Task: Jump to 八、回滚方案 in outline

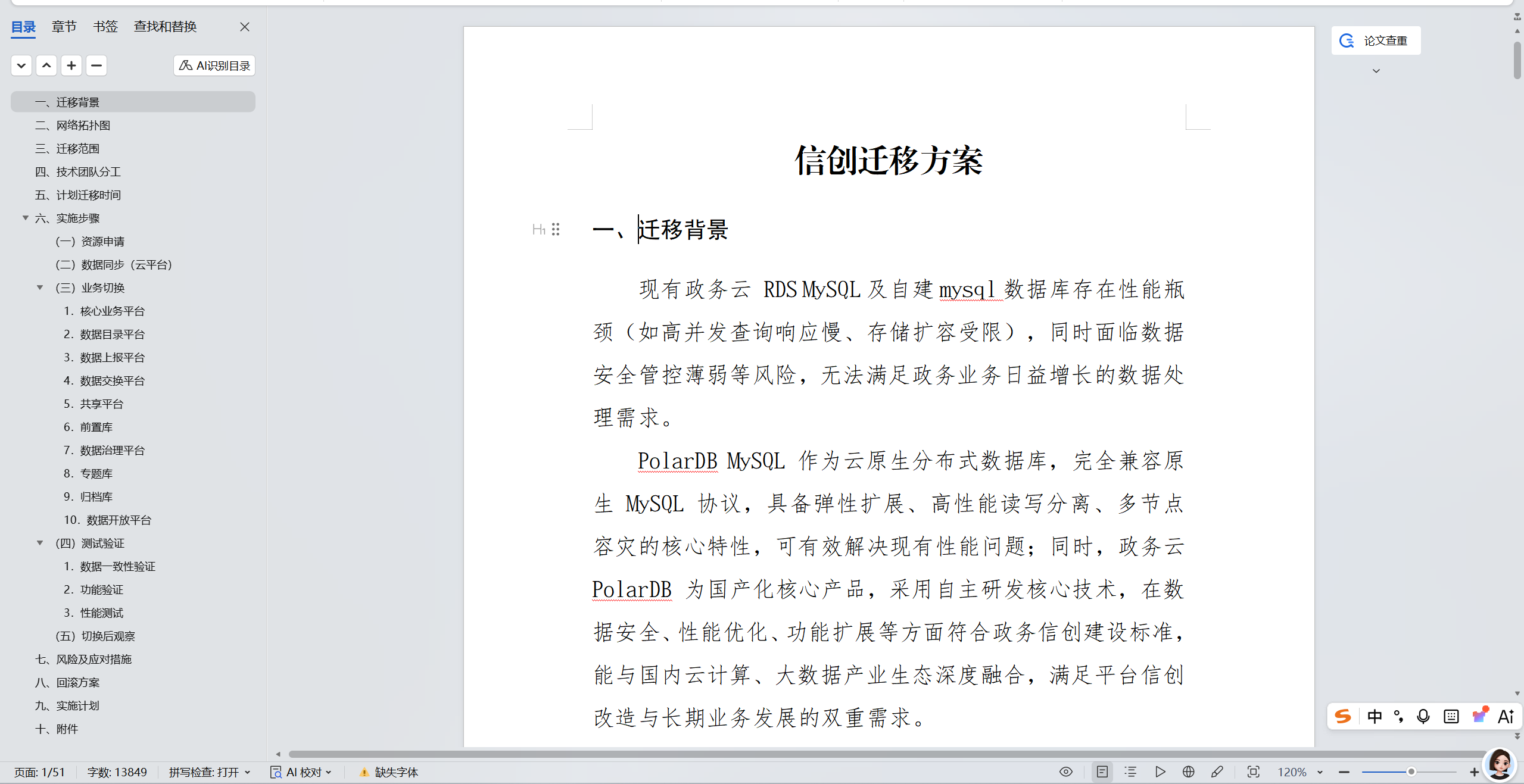Action: [x=67, y=682]
